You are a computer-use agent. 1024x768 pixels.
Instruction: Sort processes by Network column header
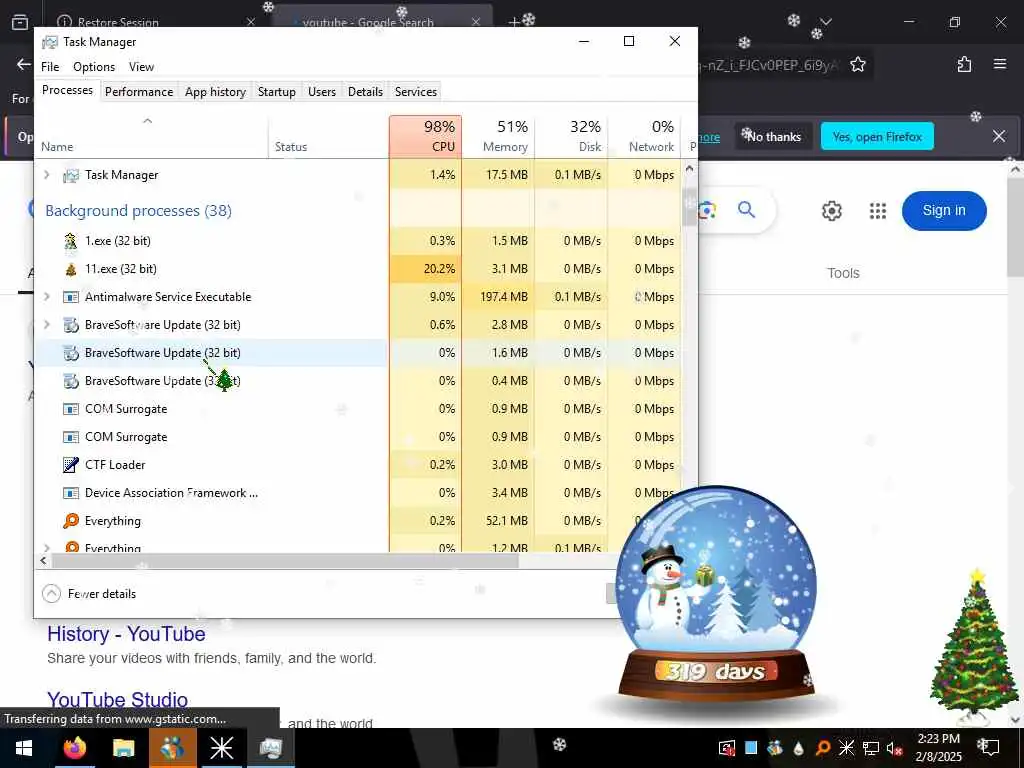[644, 136]
